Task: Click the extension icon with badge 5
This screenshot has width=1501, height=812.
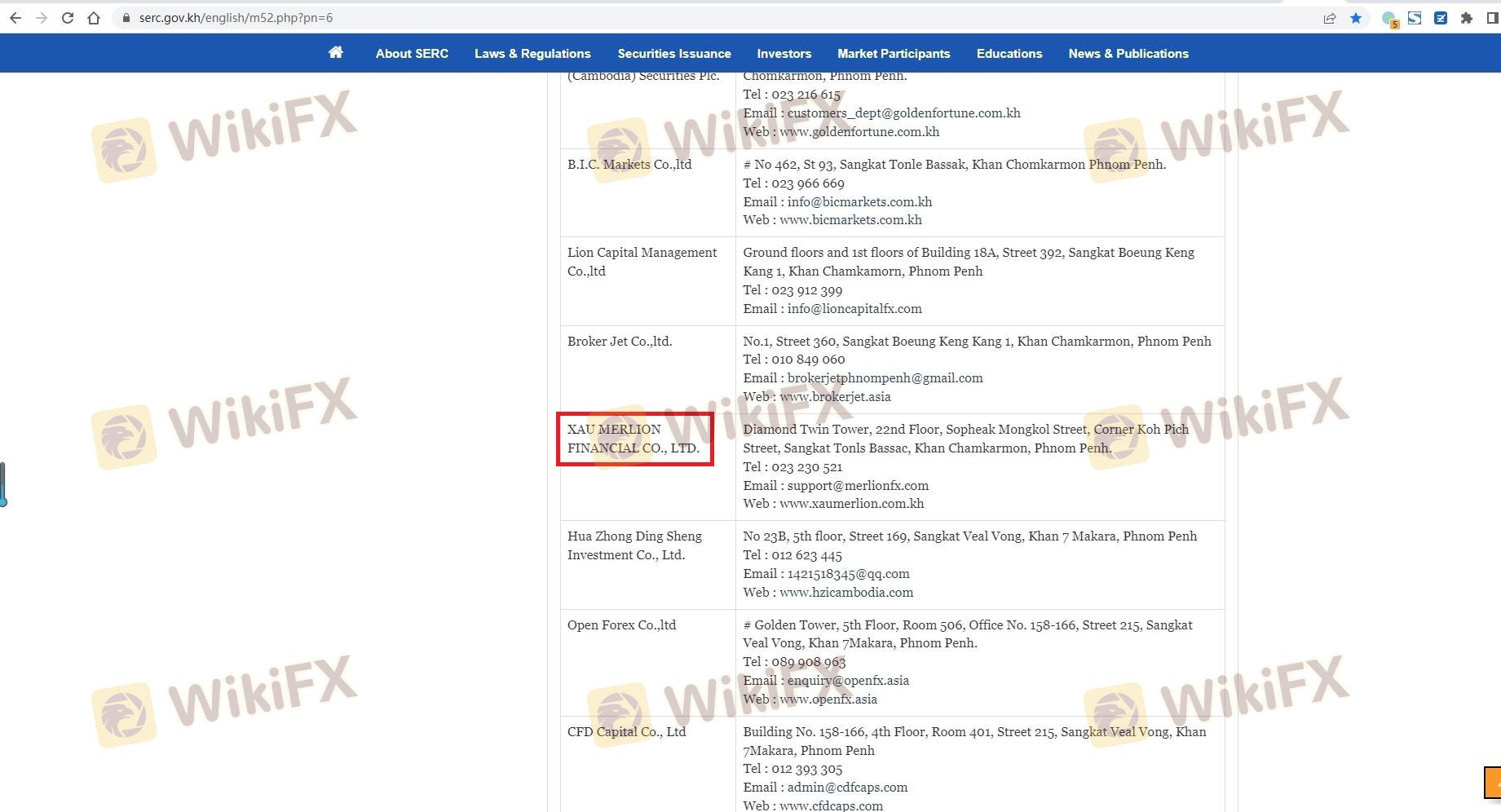Action: point(1389,19)
